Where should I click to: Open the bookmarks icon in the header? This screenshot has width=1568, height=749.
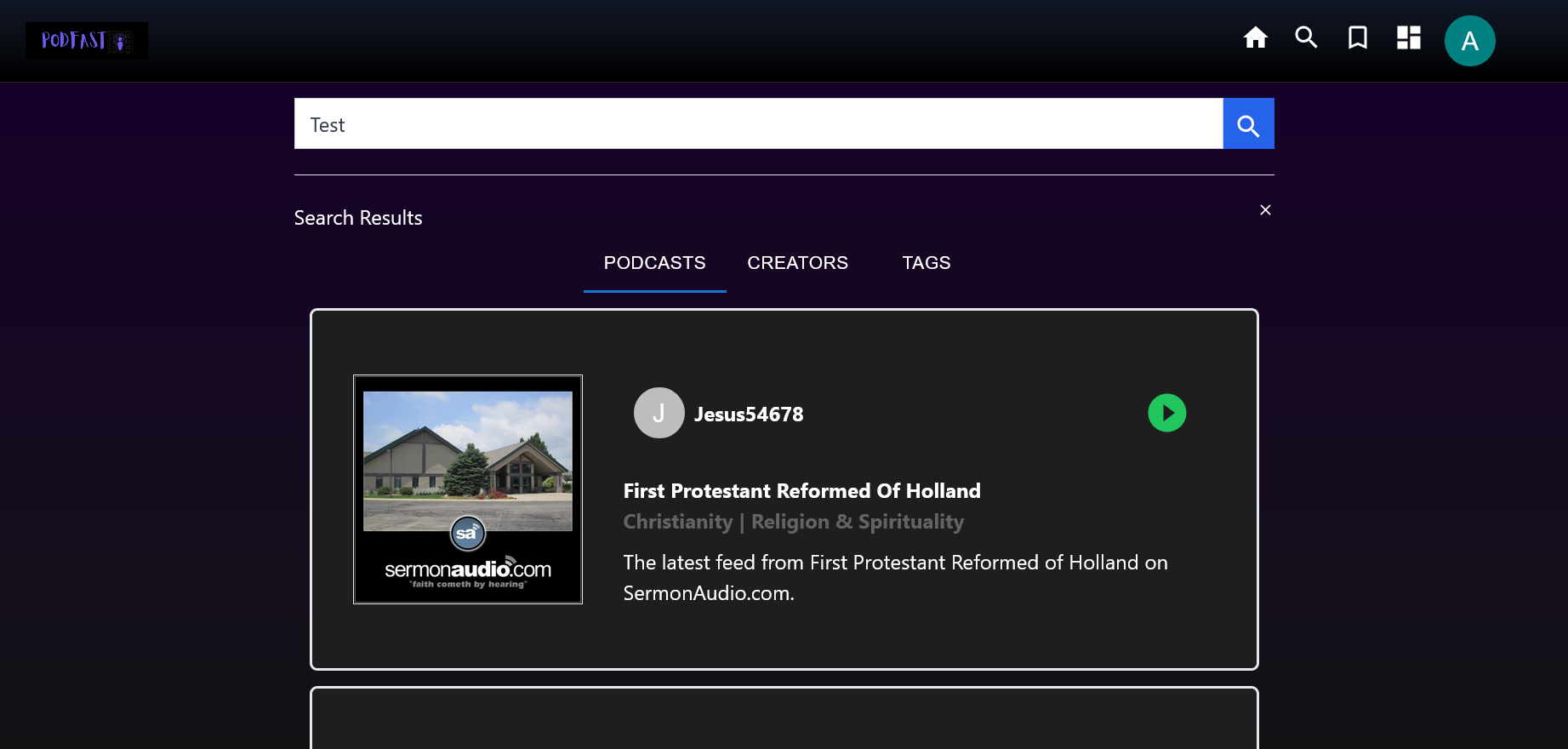(x=1357, y=37)
